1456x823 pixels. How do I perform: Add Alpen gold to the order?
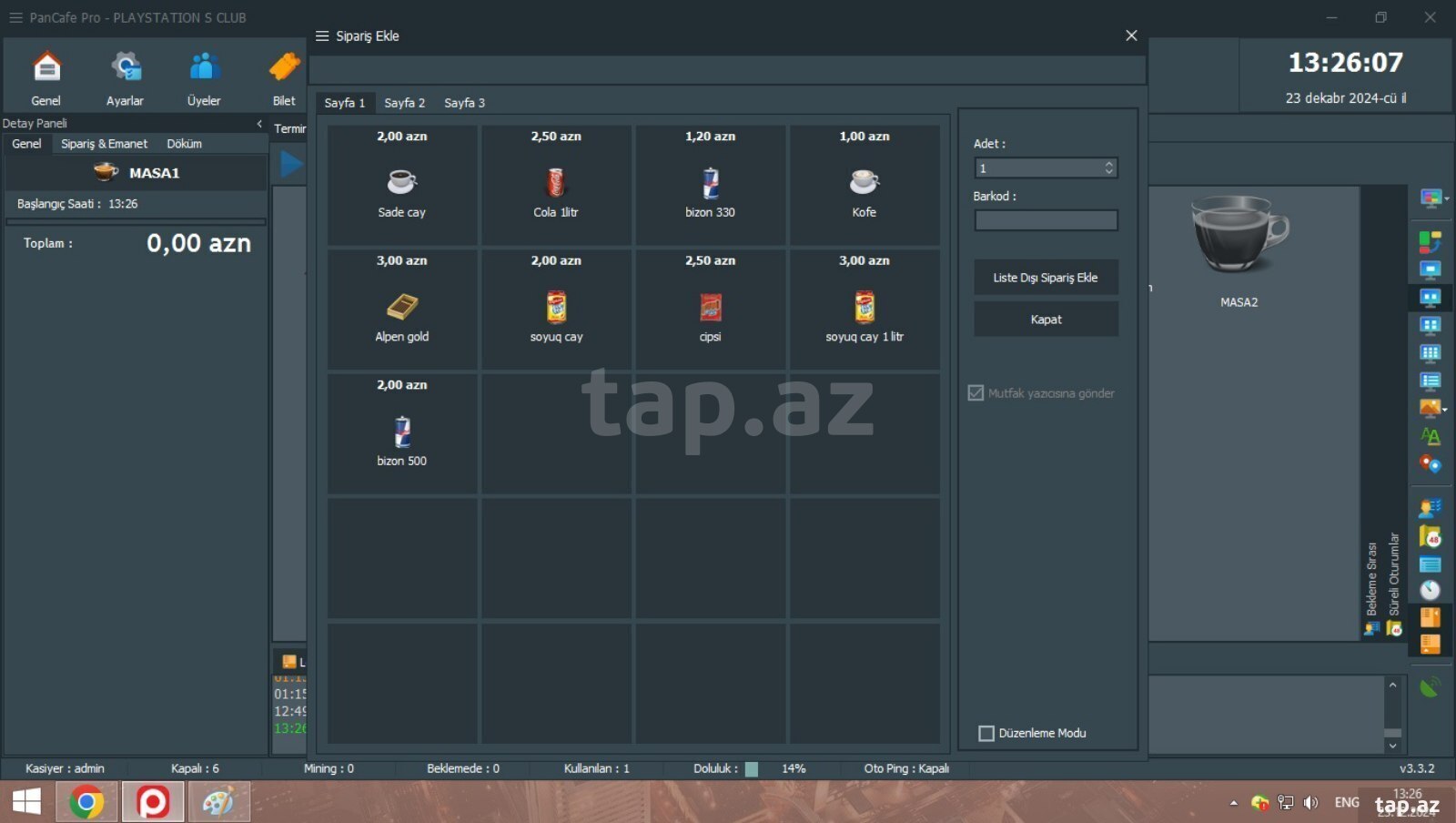[x=402, y=310]
